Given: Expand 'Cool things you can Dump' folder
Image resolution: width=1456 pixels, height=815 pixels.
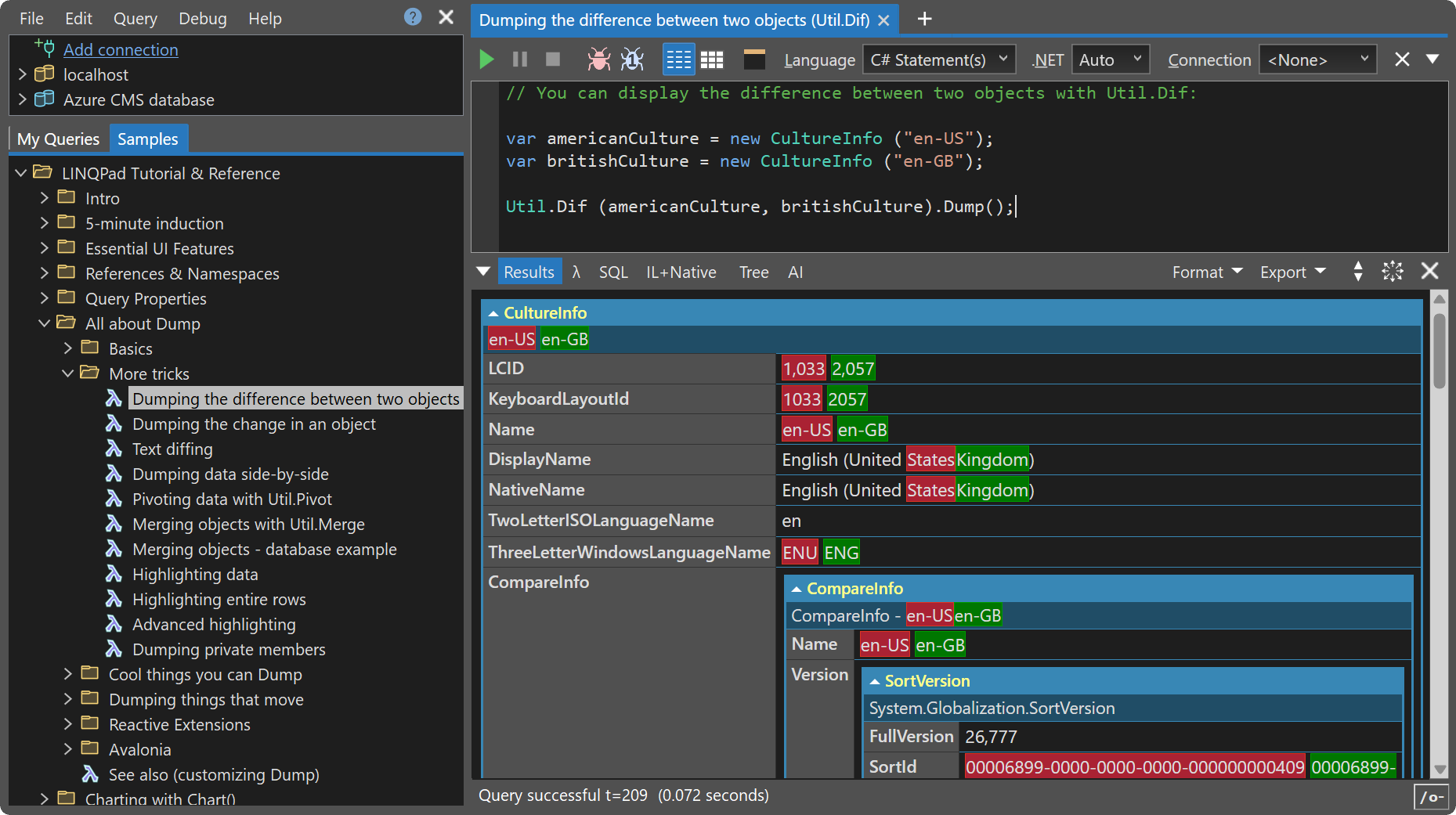Looking at the screenshot, I should (x=68, y=674).
